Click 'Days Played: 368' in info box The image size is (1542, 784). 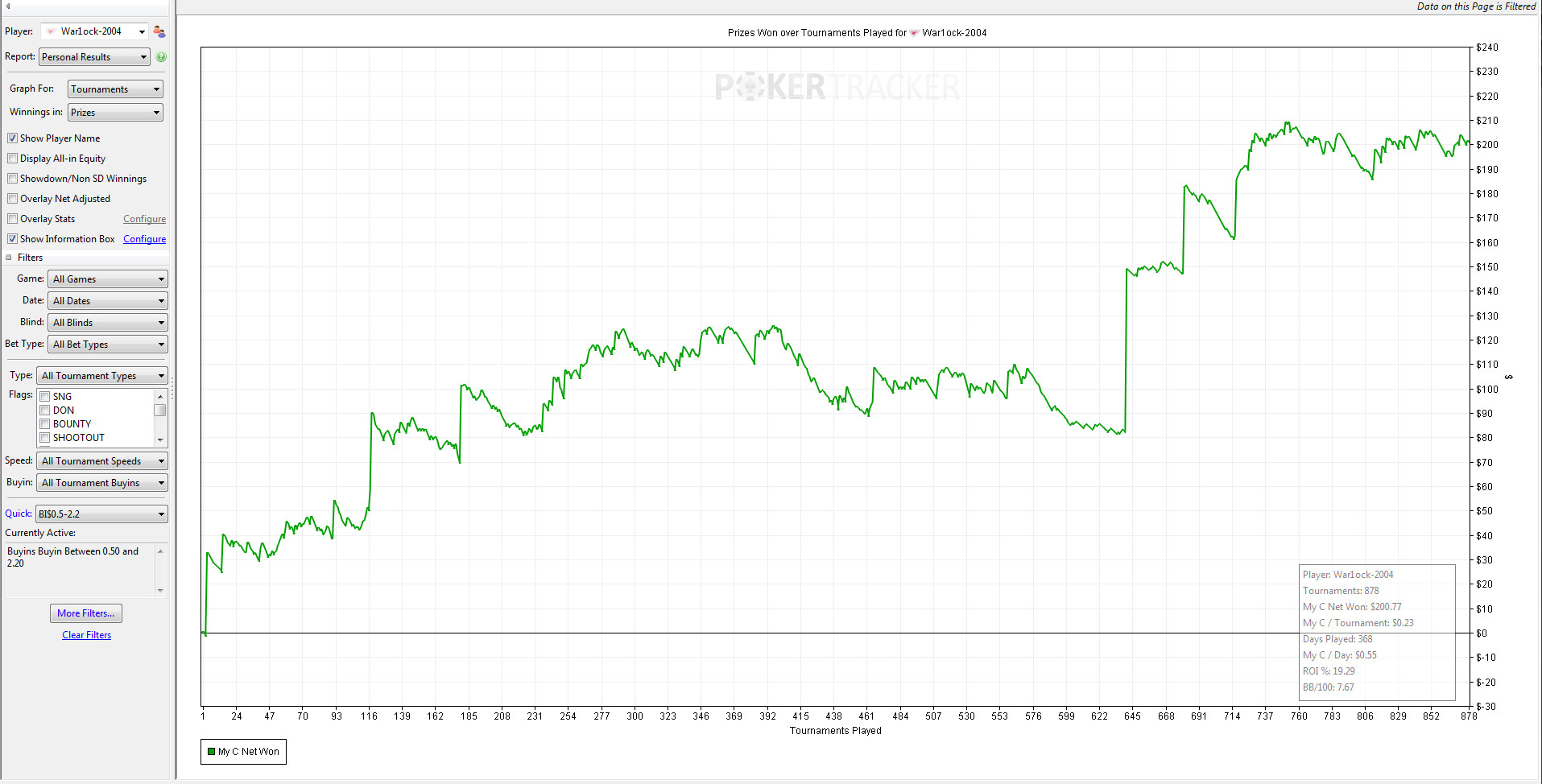pyautogui.click(x=1337, y=639)
